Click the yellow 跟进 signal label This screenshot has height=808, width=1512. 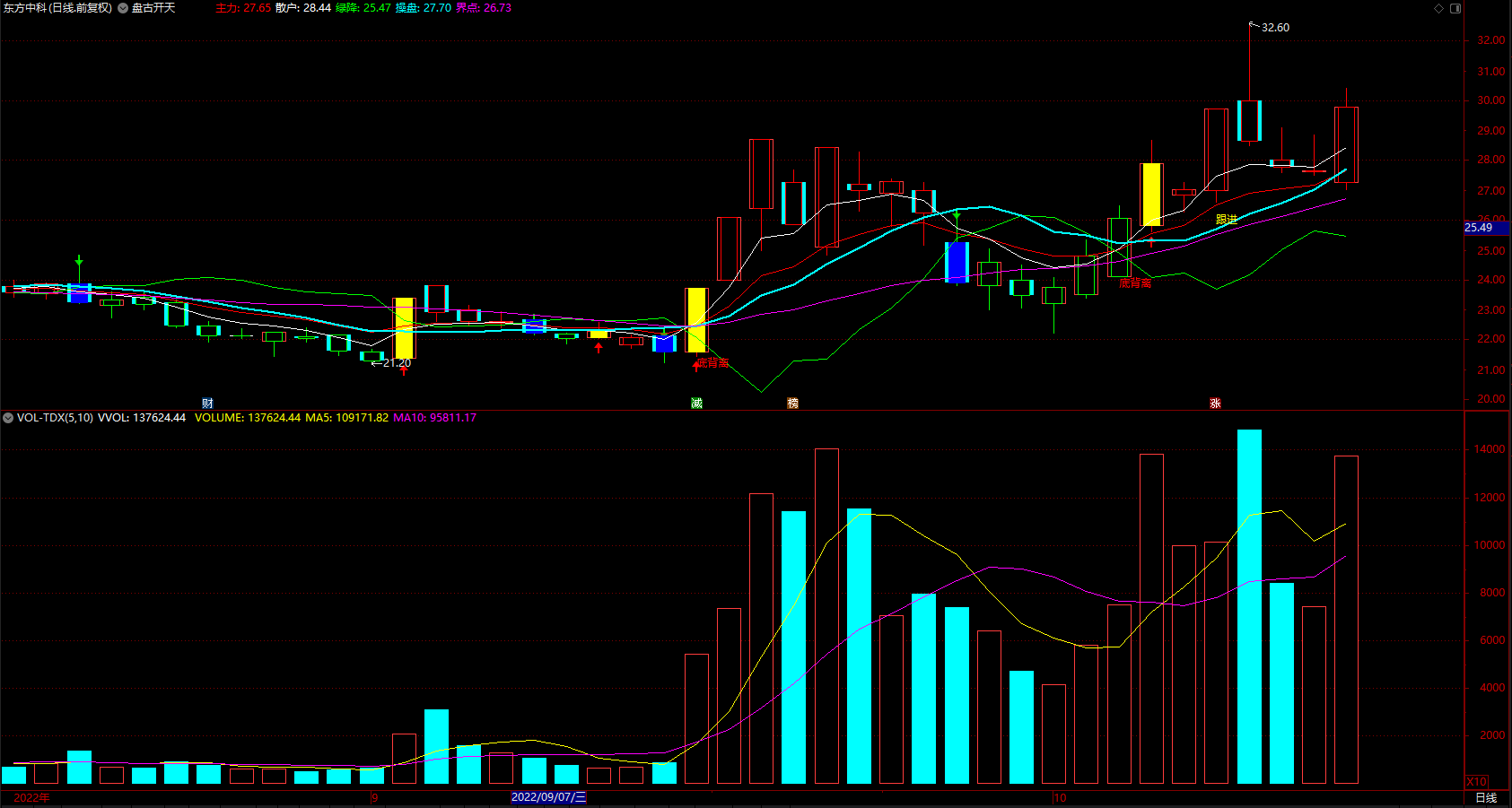click(1227, 220)
